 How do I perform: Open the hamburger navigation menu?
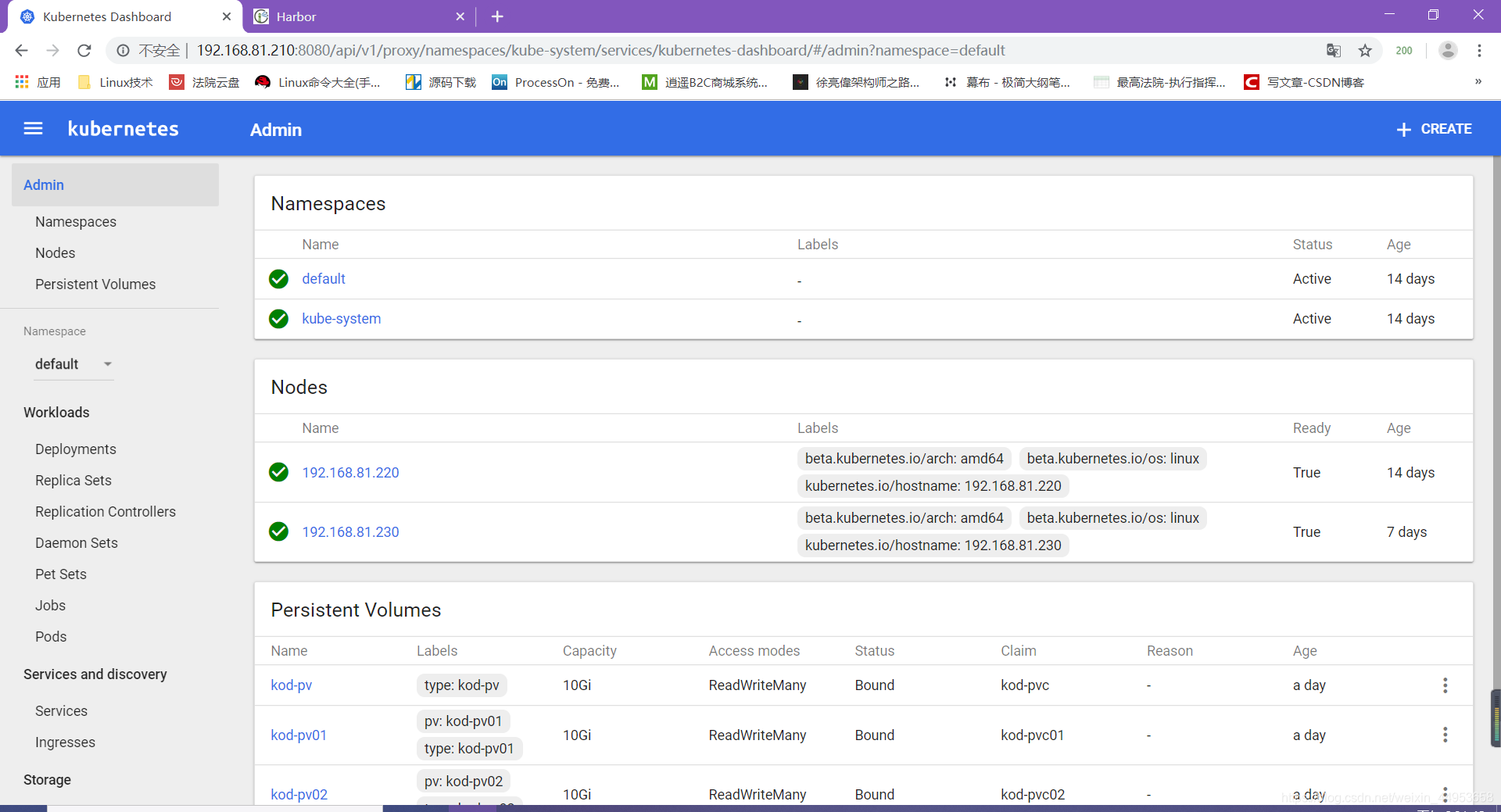pyautogui.click(x=33, y=129)
